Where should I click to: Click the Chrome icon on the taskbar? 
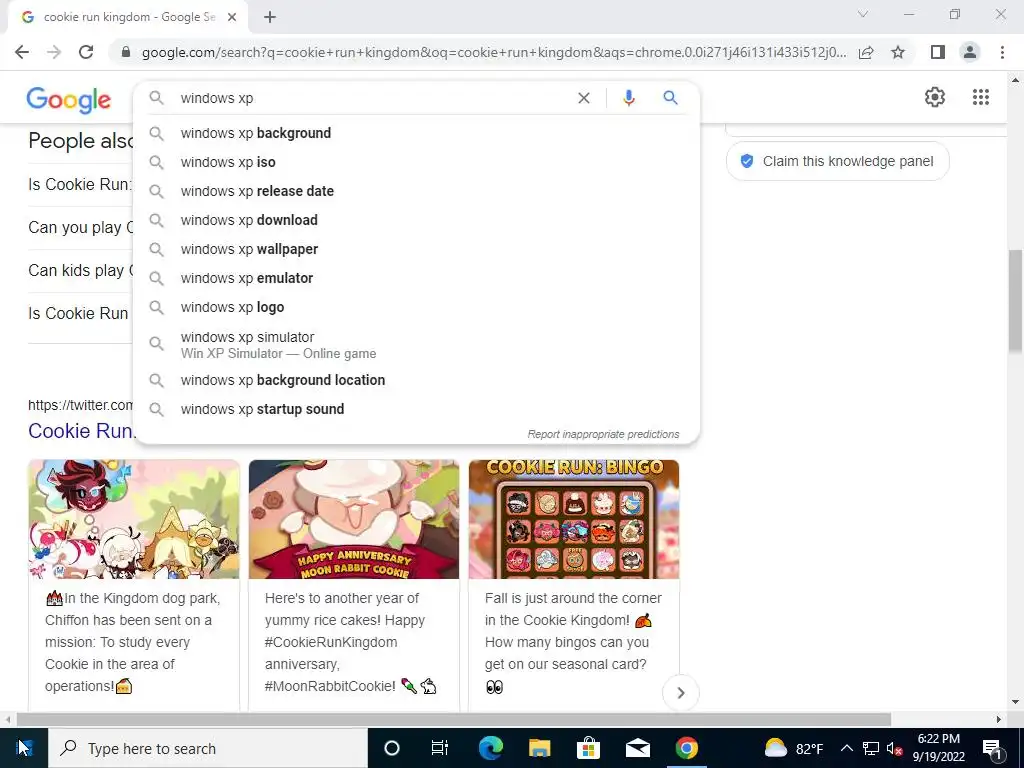[x=686, y=748]
